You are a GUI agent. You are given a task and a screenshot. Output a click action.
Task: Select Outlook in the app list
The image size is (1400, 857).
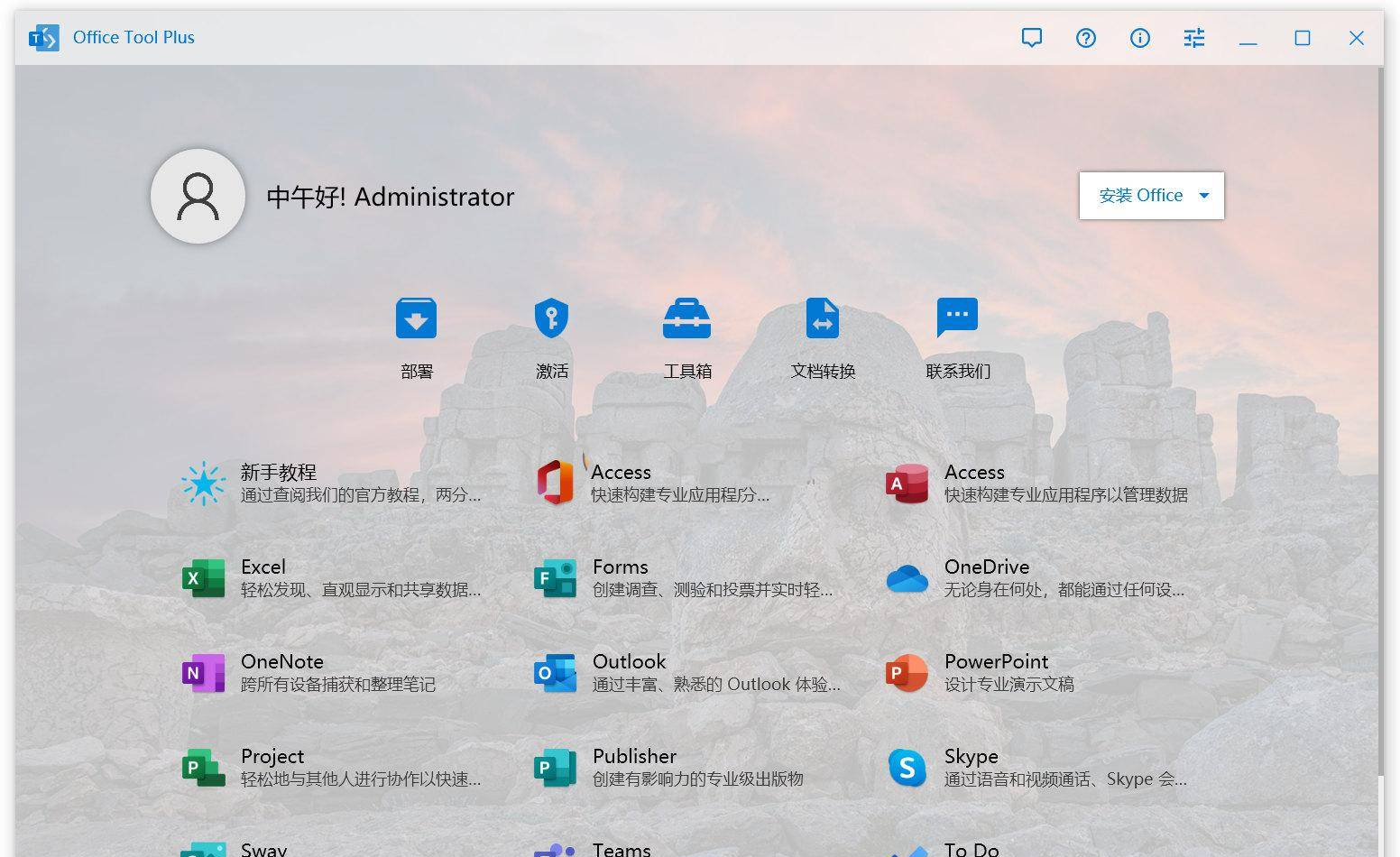(x=629, y=662)
